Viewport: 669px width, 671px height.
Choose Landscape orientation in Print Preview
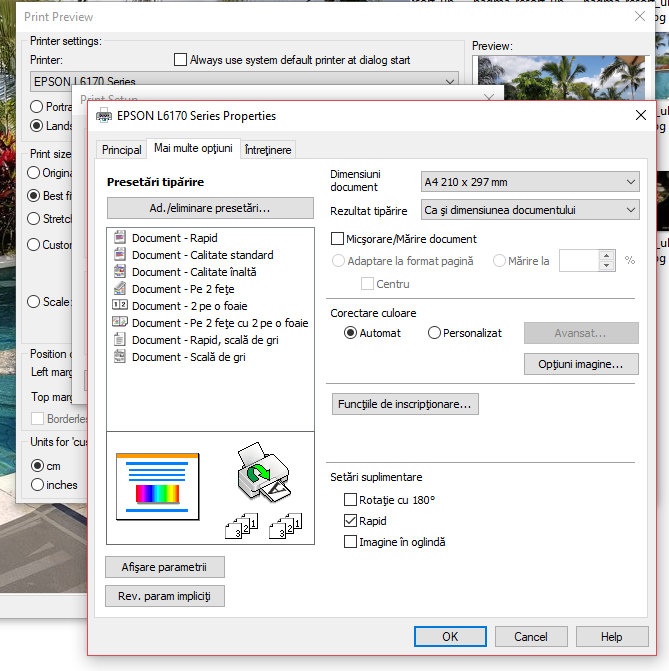[x=36, y=126]
